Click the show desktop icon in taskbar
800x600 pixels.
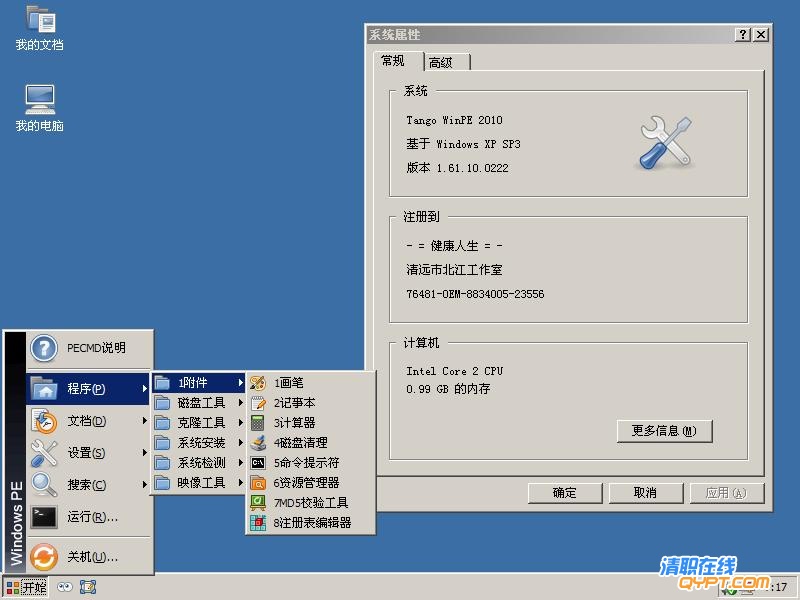click(88, 587)
